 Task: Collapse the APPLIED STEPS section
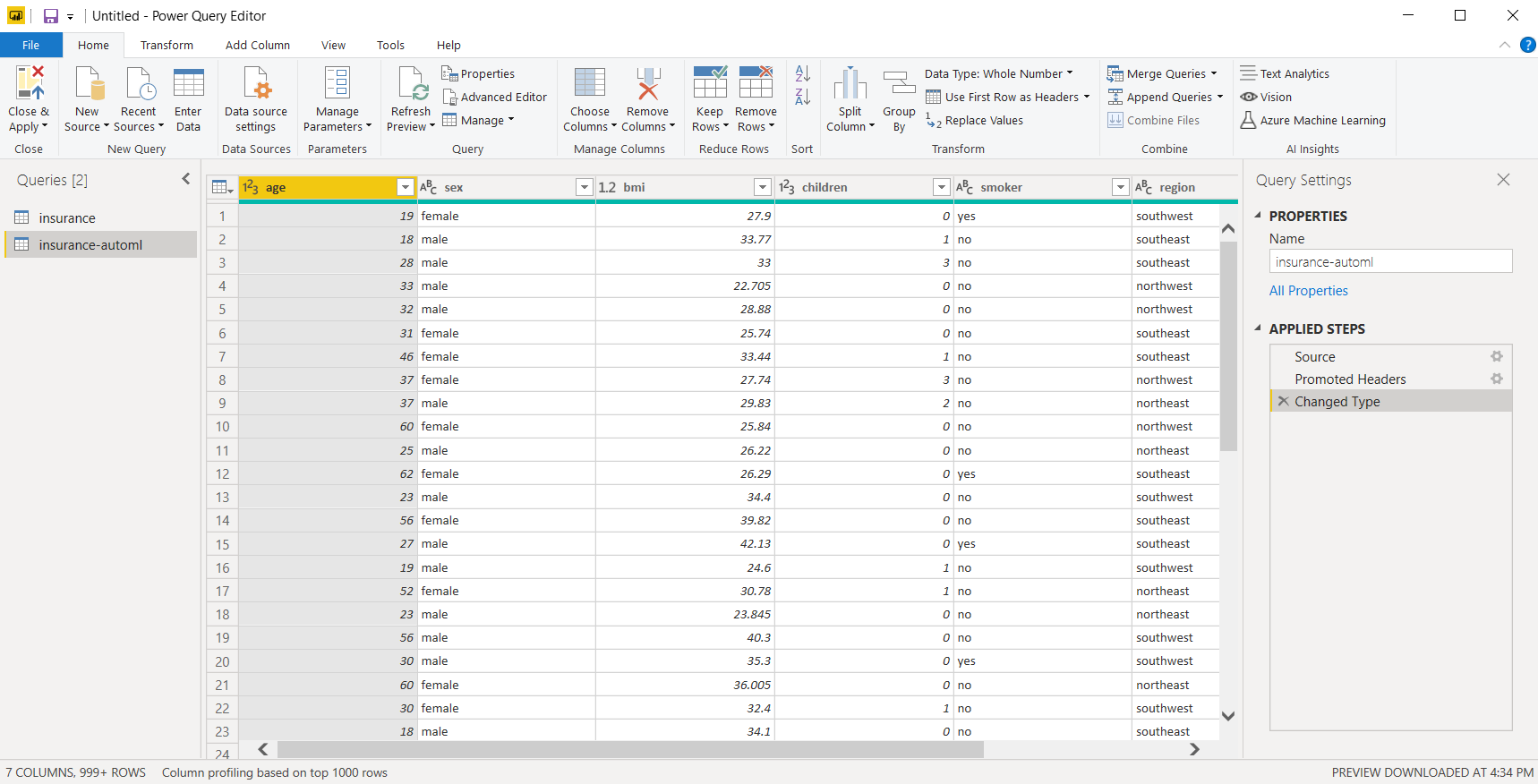[x=1258, y=328]
